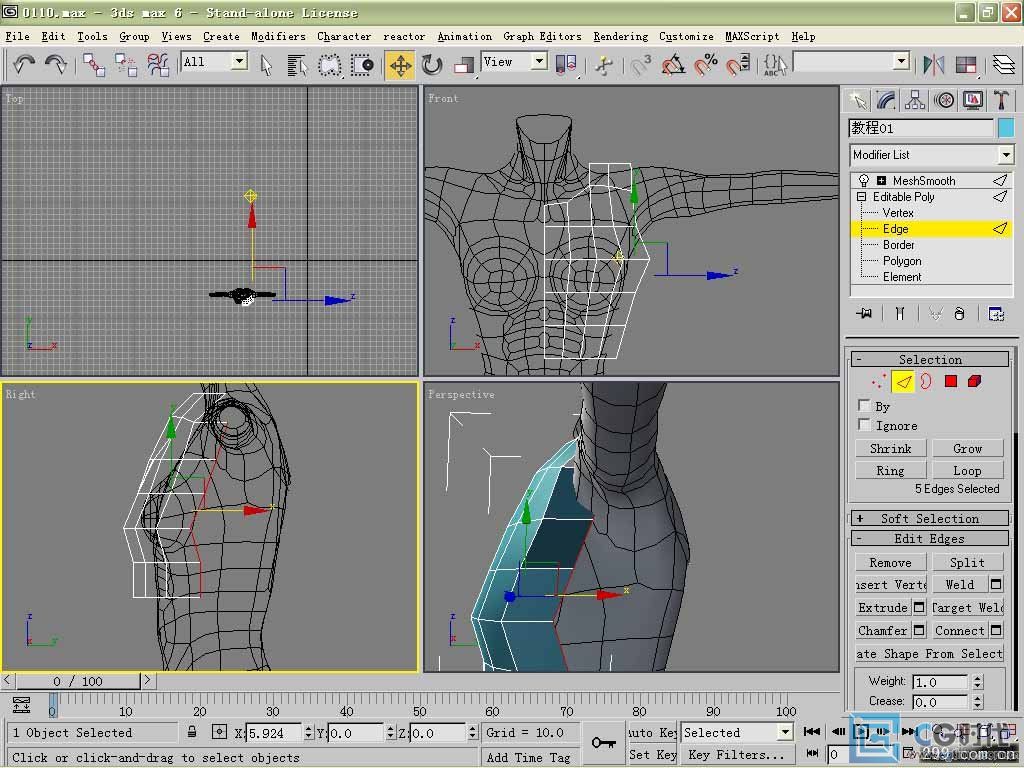1024x768 pixels.
Task: Click Rectangular Selection Region icon
Action: [329, 64]
